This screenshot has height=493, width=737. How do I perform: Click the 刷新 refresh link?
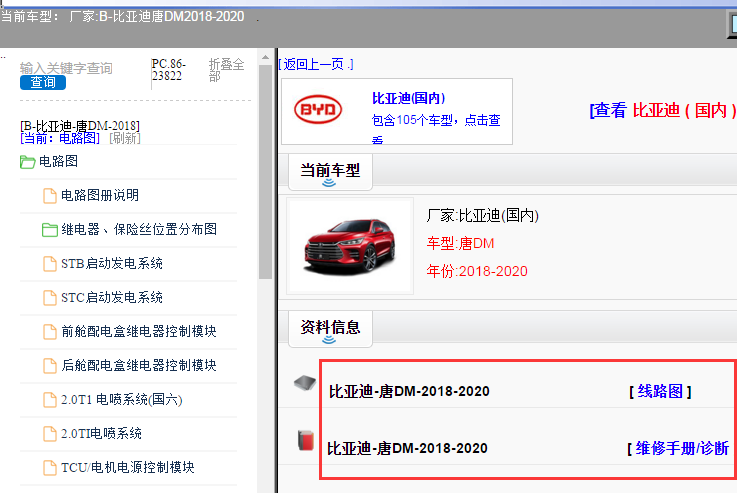pos(125,138)
